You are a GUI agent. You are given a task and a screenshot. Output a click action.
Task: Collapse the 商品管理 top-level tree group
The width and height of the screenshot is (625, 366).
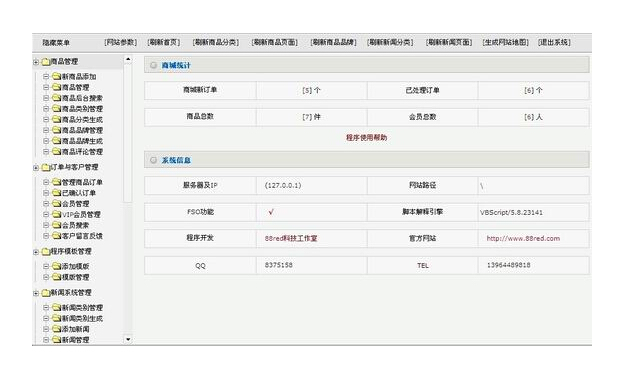(36, 62)
